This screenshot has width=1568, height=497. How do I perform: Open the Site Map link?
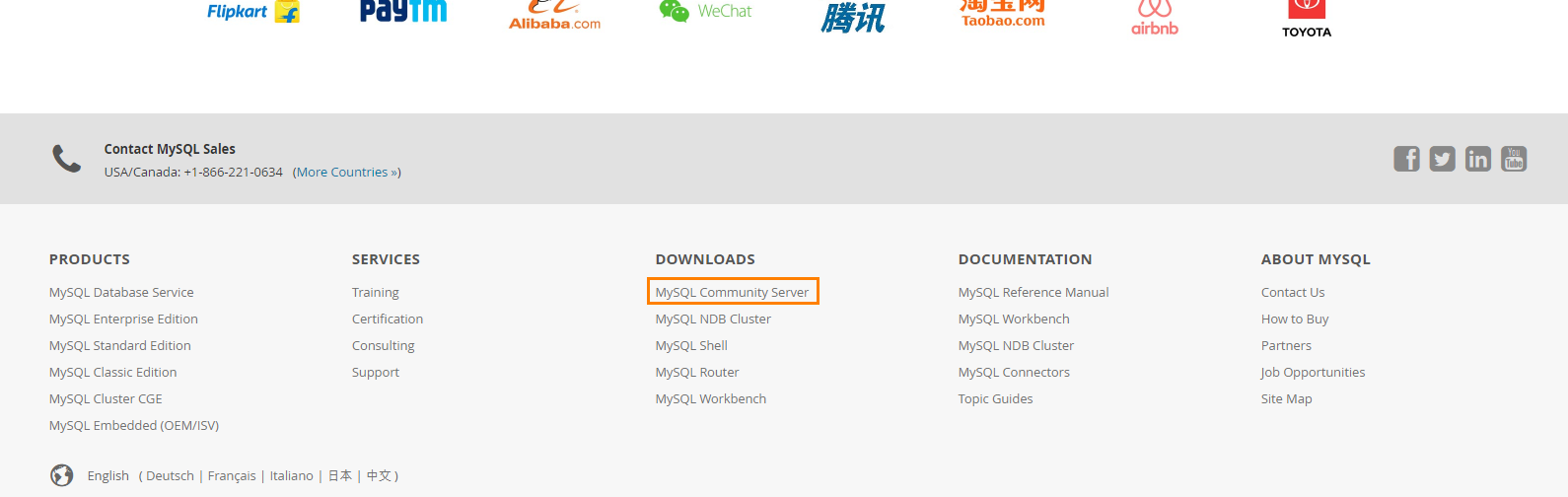coord(1287,398)
